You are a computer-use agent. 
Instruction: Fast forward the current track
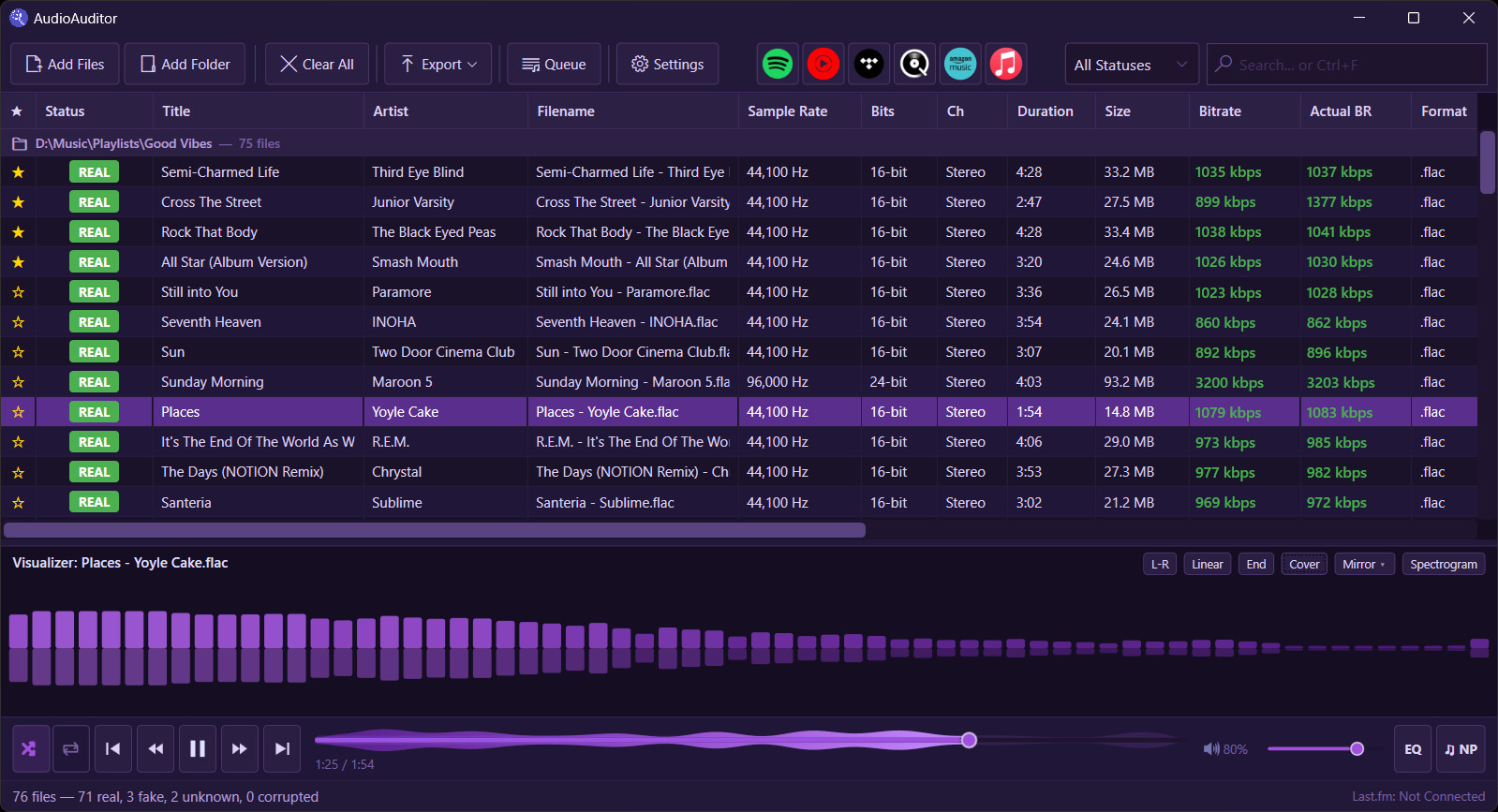[240, 748]
